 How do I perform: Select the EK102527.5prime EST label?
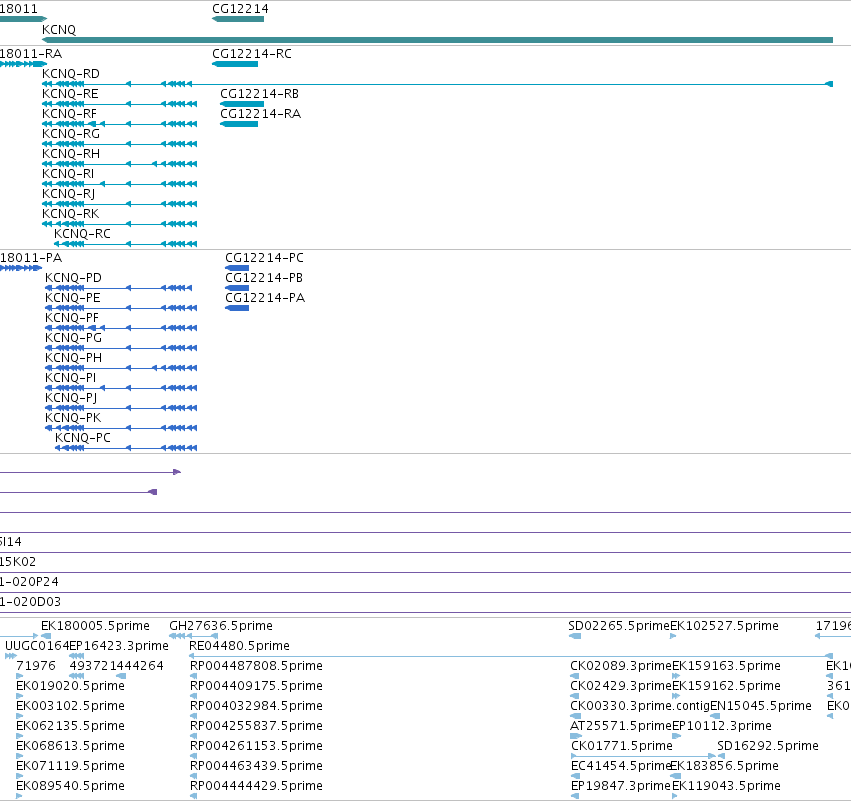tap(725, 626)
